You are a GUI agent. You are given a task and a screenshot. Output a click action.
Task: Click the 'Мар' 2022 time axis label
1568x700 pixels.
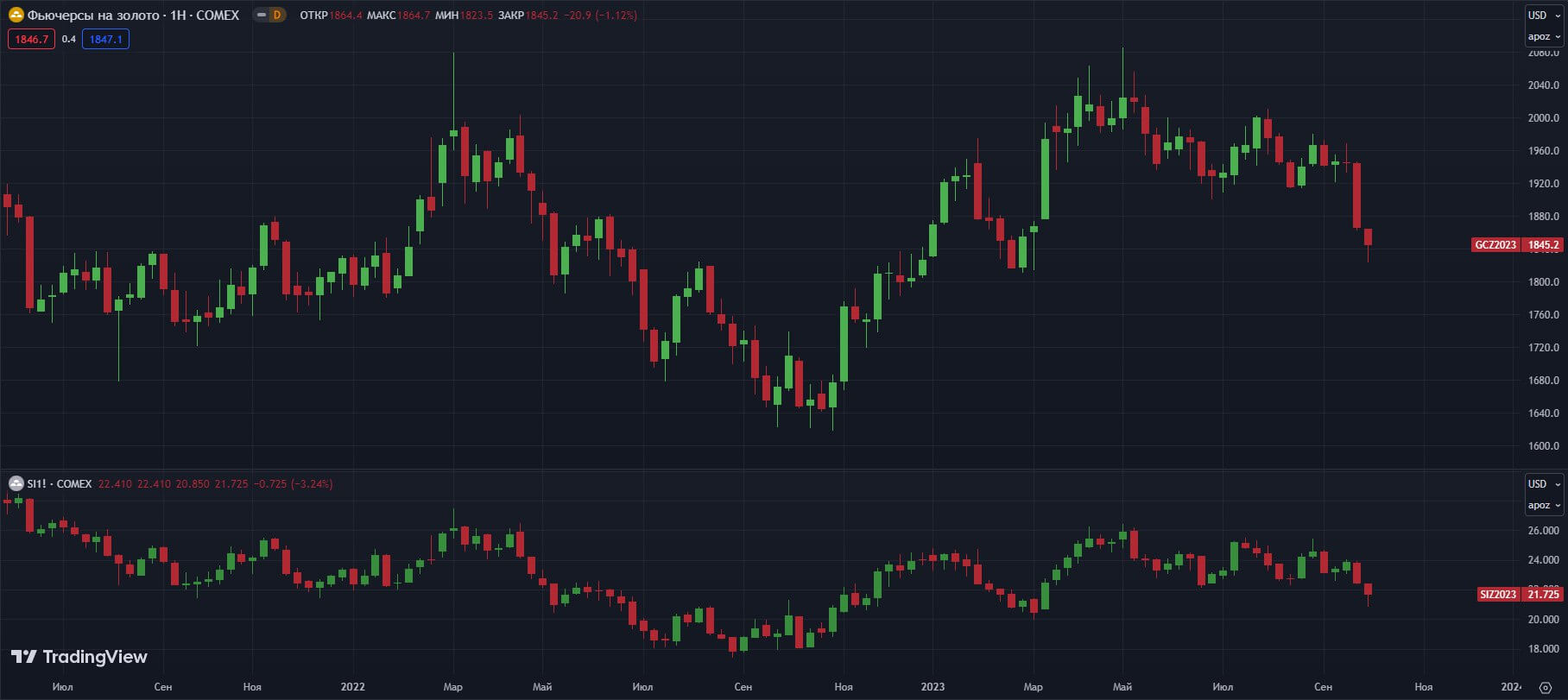(x=452, y=687)
